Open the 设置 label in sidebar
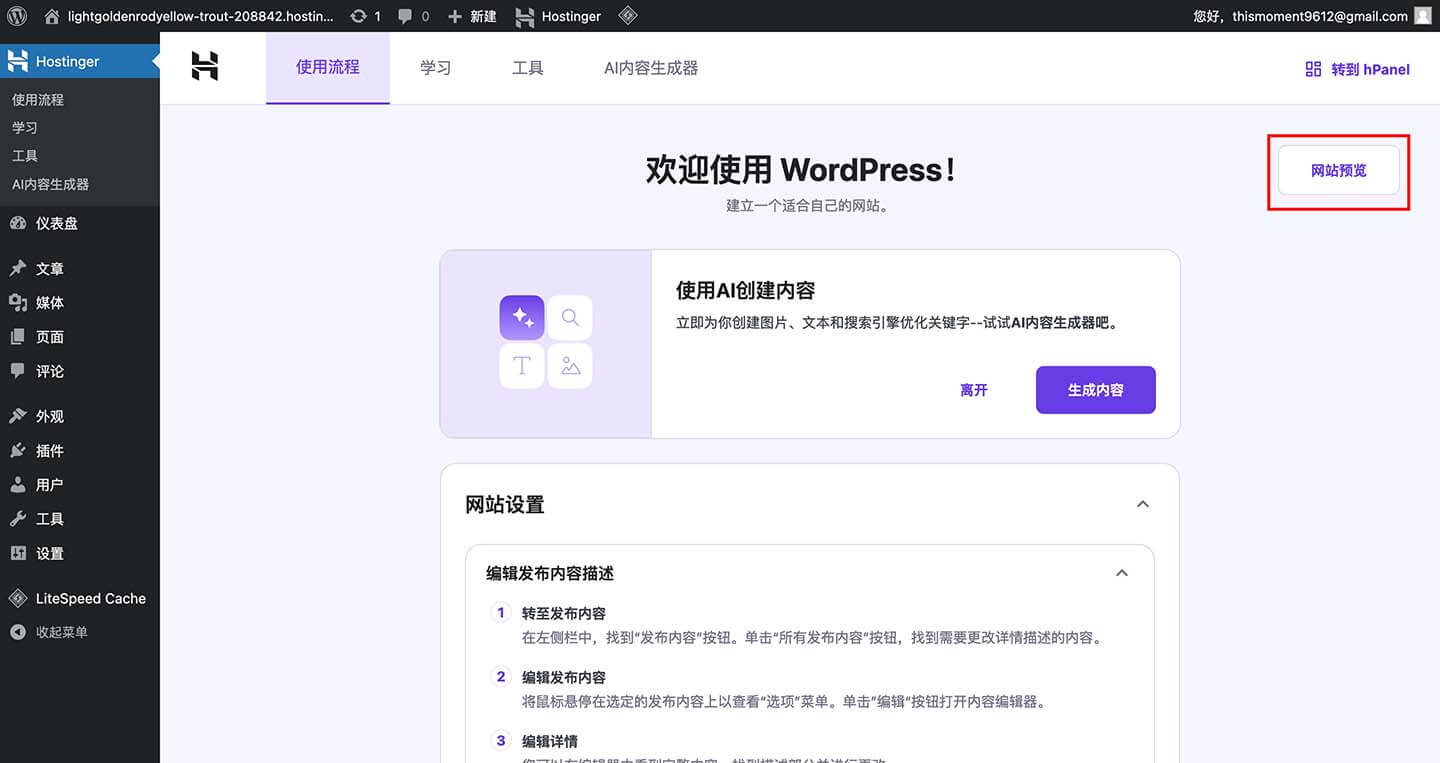The width and height of the screenshot is (1440, 763). coord(50,553)
